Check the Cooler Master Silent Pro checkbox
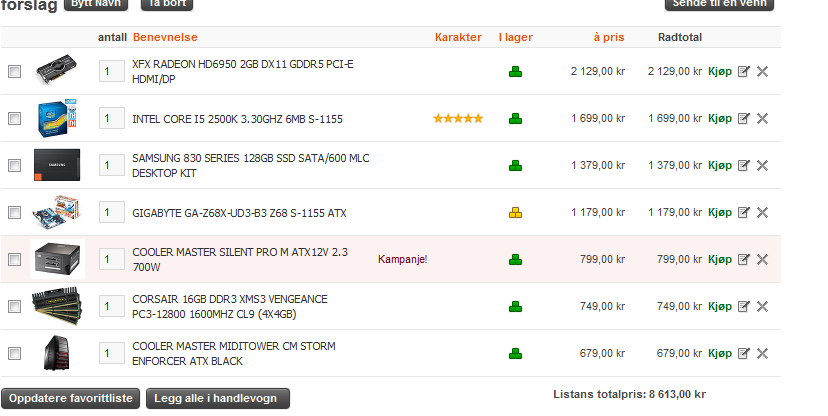This screenshot has height=416, width=828. [x=14, y=259]
